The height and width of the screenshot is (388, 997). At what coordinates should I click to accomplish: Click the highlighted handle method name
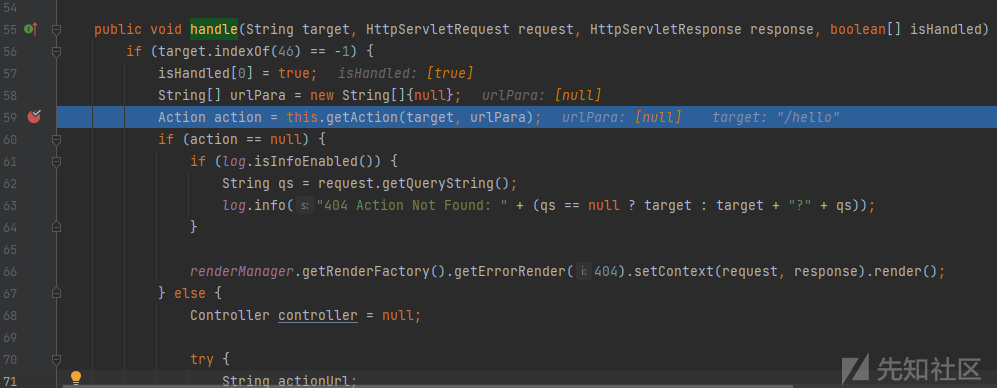(x=214, y=29)
